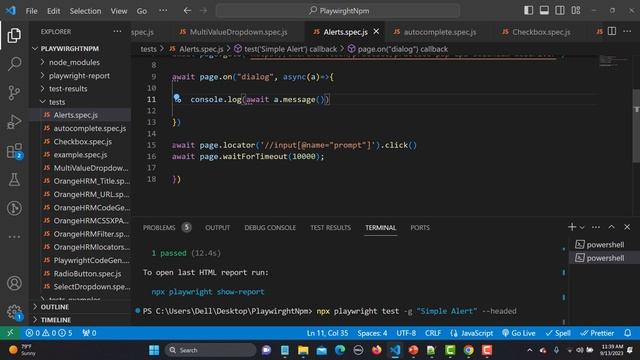Viewport: 640px width, 360px height.
Task: Open the terminal launch profile dropdown
Action: (582, 227)
